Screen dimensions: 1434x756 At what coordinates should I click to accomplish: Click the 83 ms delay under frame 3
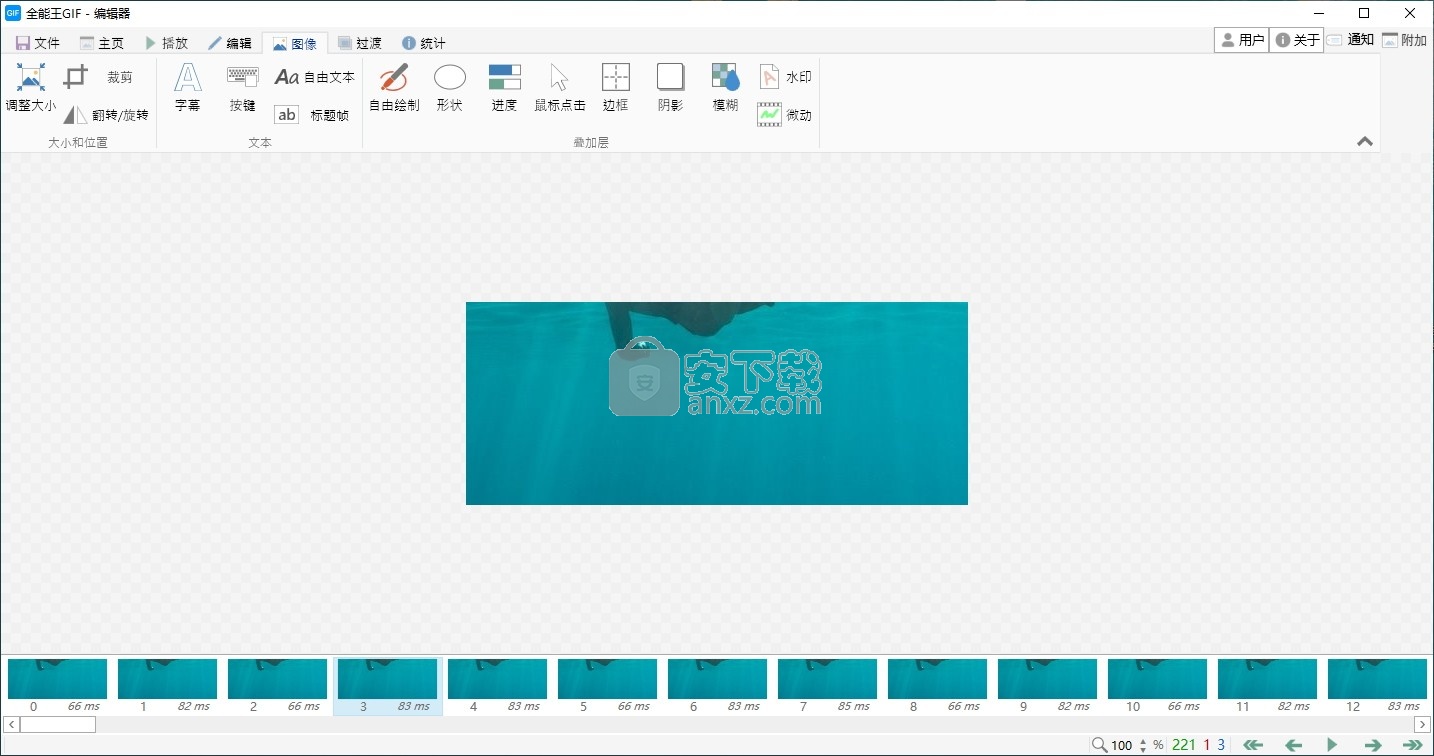[414, 706]
